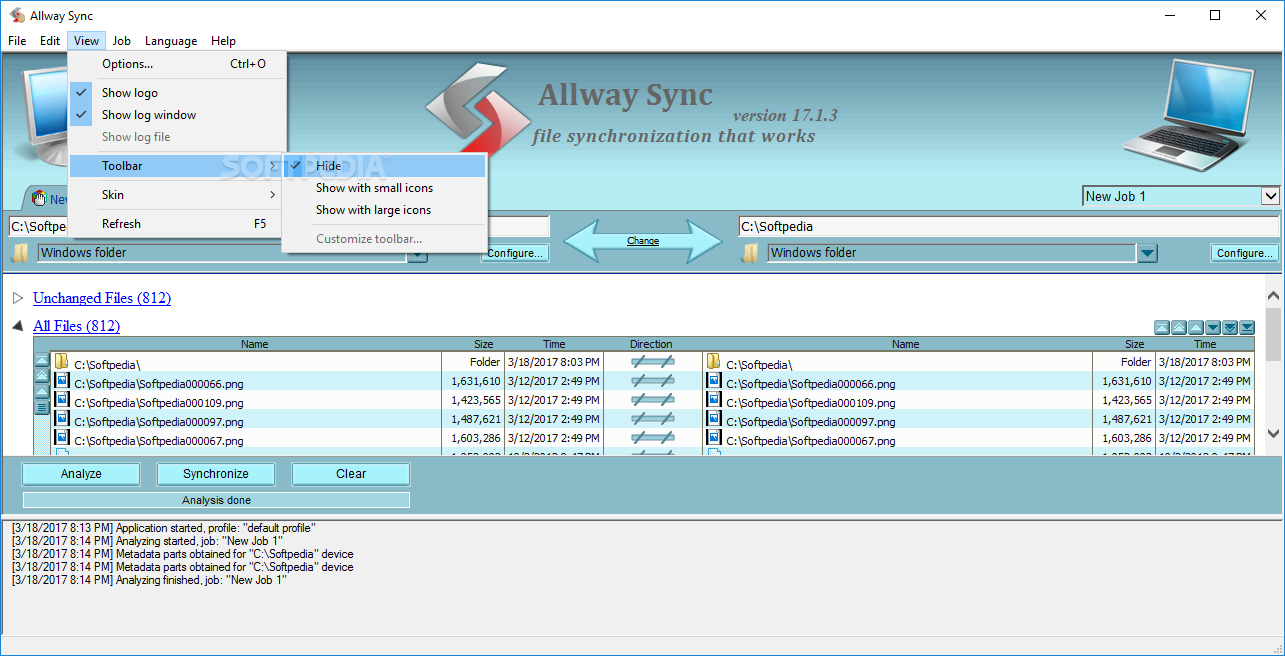1285x656 pixels.
Task: Click the right Size column header
Action: pyautogui.click(x=1134, y=344)
